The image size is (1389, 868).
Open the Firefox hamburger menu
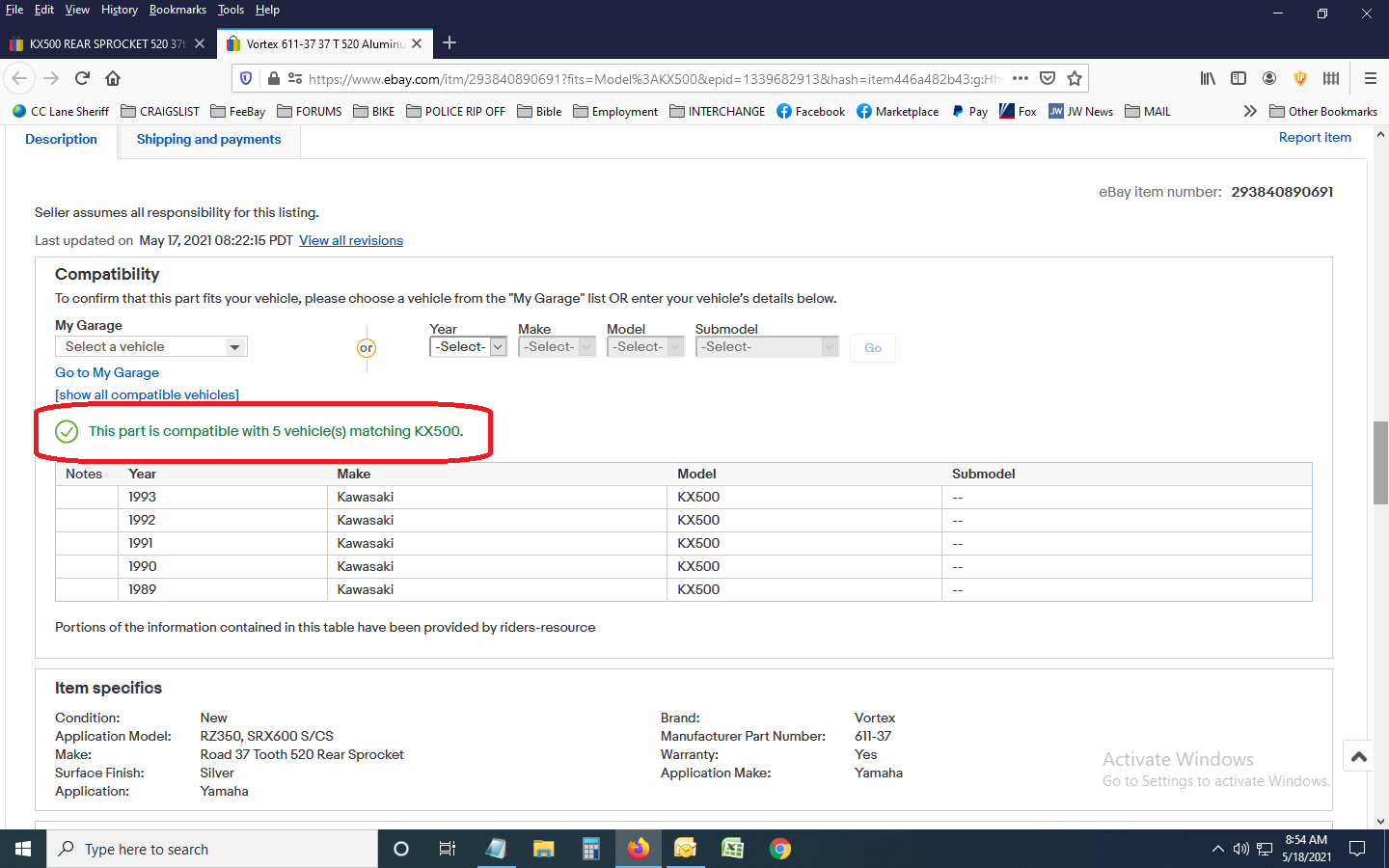[x=1370, y=78]
